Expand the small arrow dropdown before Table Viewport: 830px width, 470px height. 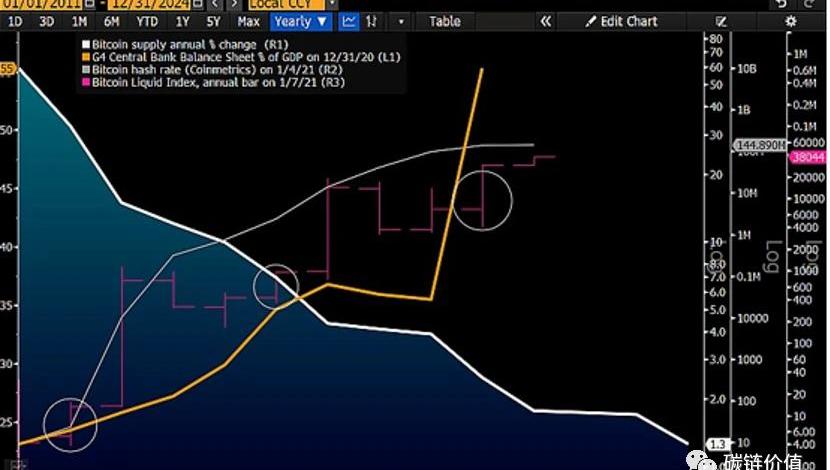tap(402, 21)
